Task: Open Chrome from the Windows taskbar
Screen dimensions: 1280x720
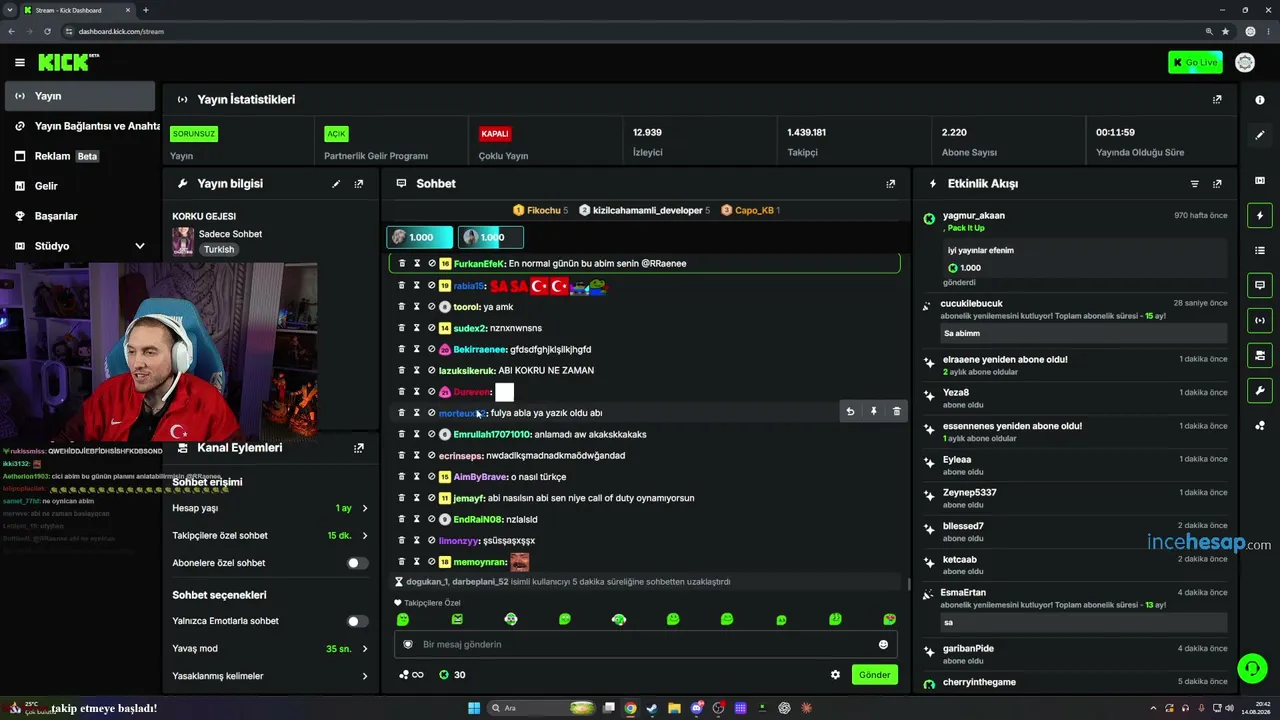Action: point(630,708)
